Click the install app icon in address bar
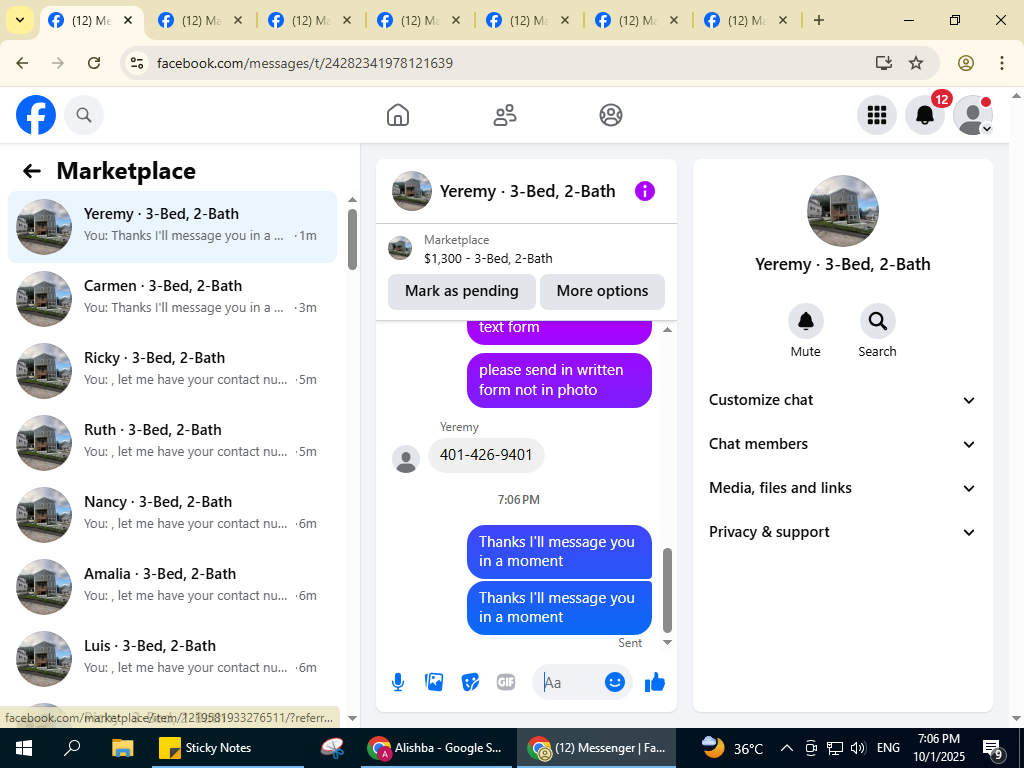Image resolution: width=1024 pixels, height=768 pixels. (884, 63)
